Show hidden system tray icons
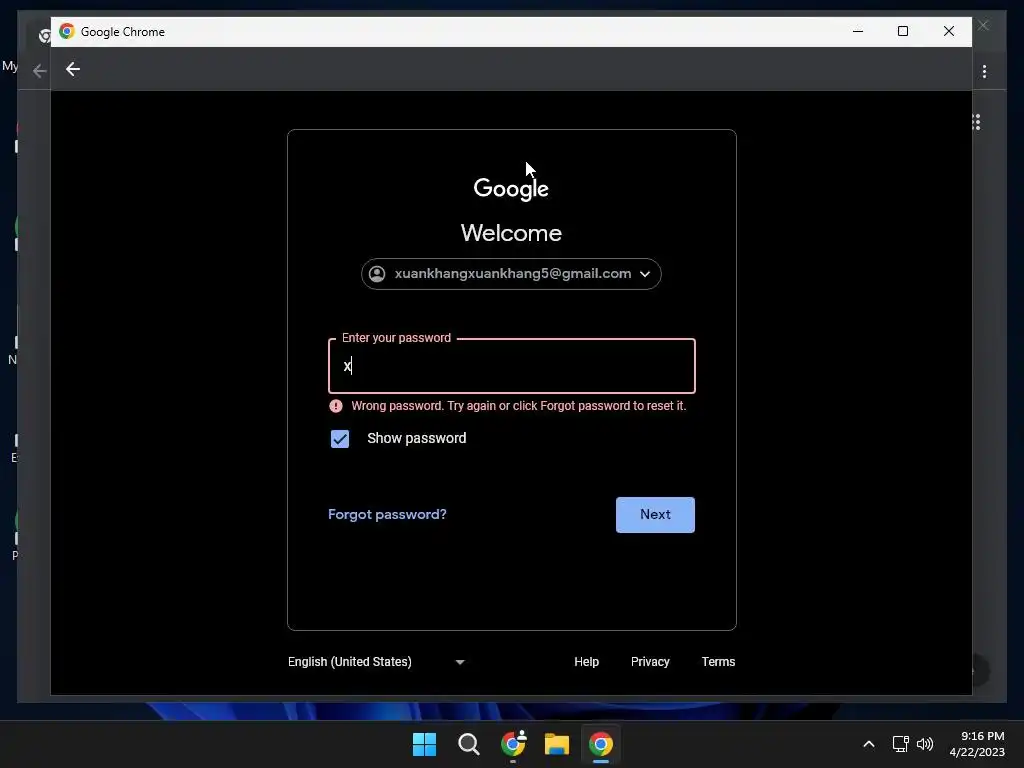Viewport: 1024px width, 768px height. tap(869, 744)
